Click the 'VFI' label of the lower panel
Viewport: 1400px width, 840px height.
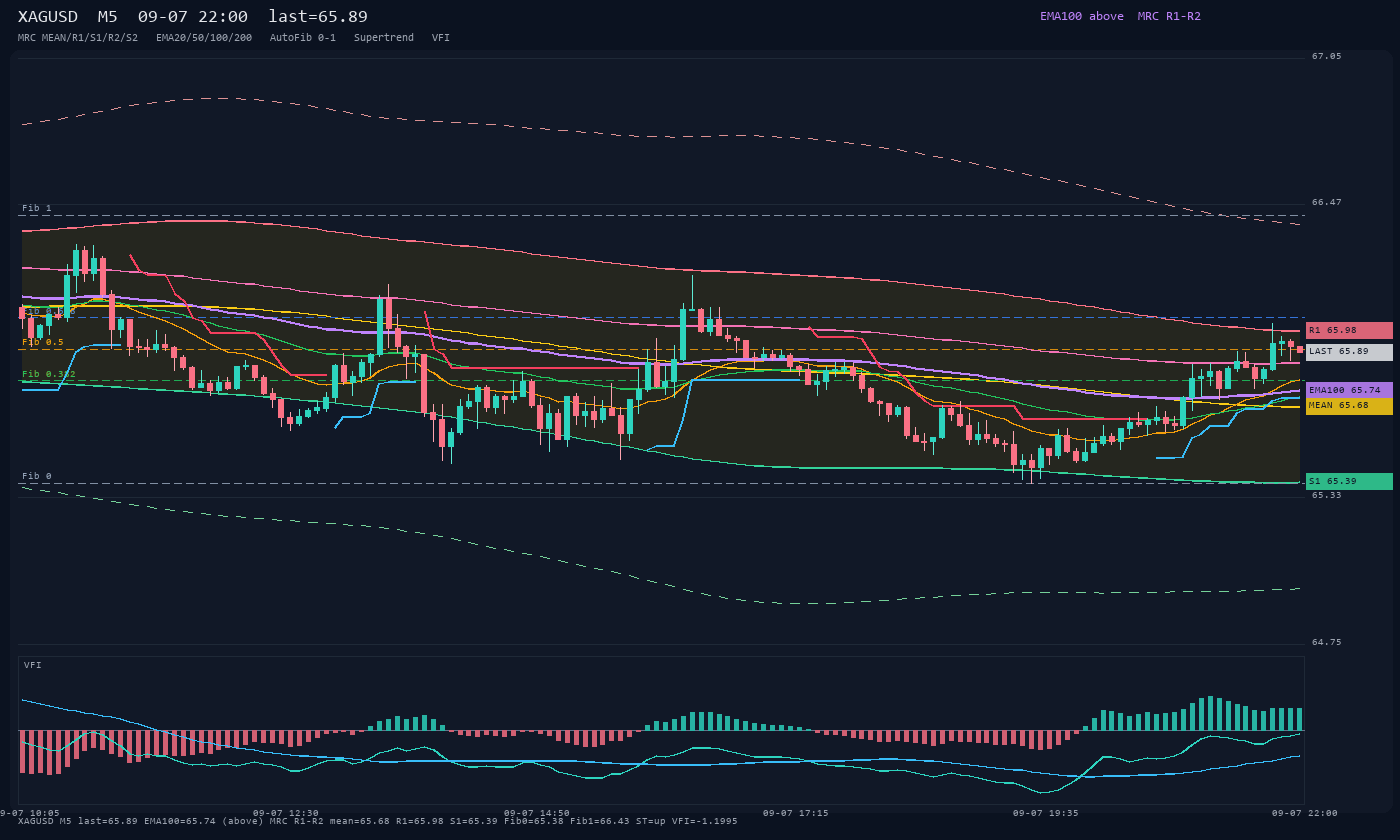33,665
